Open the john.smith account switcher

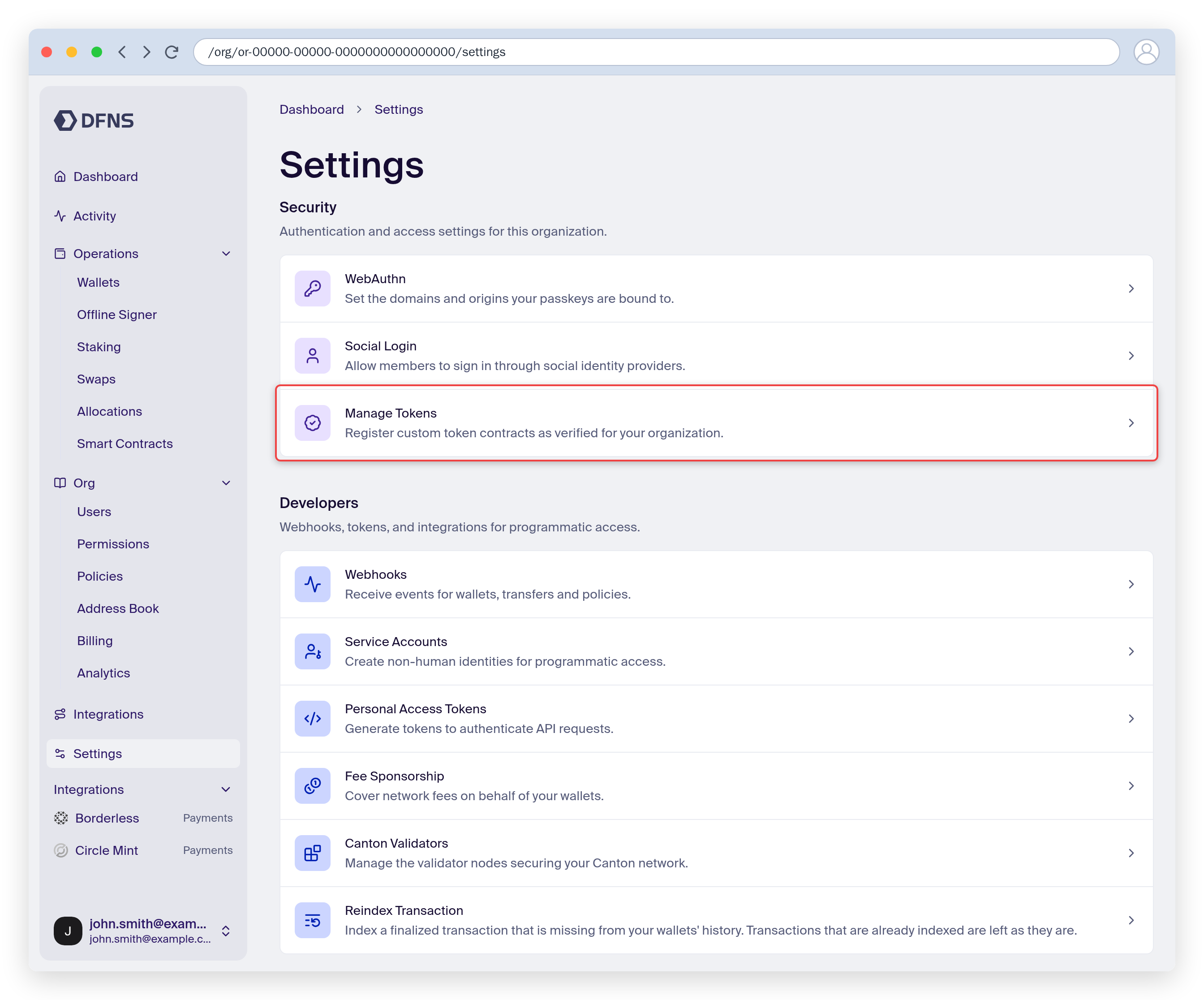tap(143, 930)
